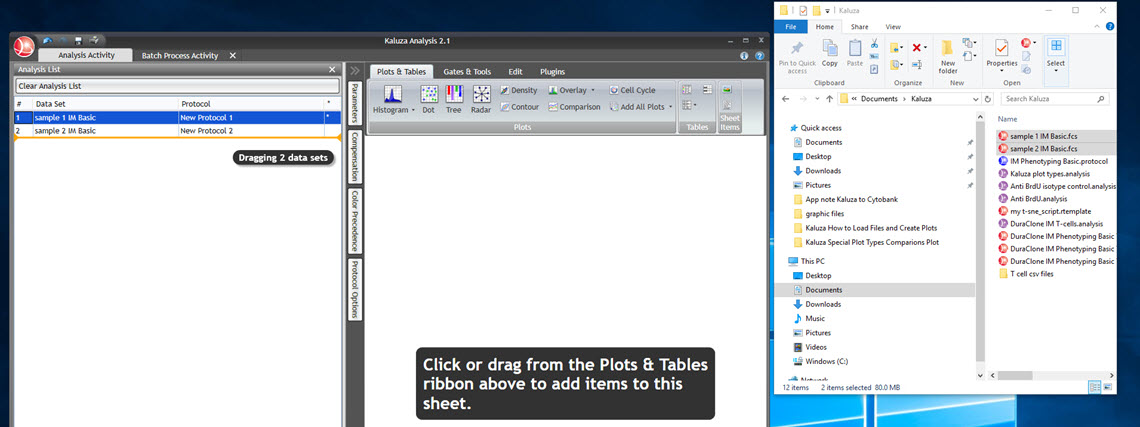Switch to Plugins ribbon tab
Viewport: 1140px width, 427px height.
[x=553, y=72]
